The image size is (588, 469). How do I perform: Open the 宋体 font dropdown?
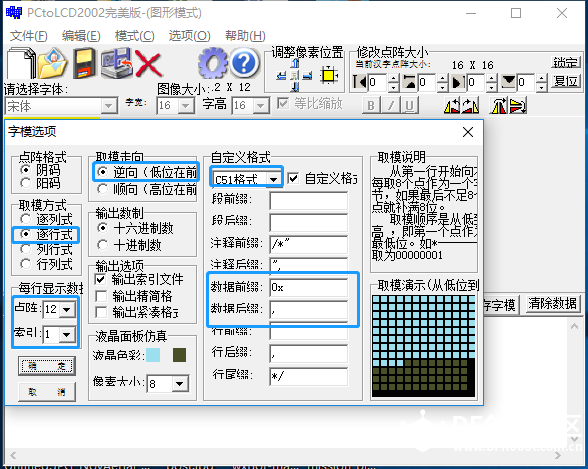(x=108, y=106)
